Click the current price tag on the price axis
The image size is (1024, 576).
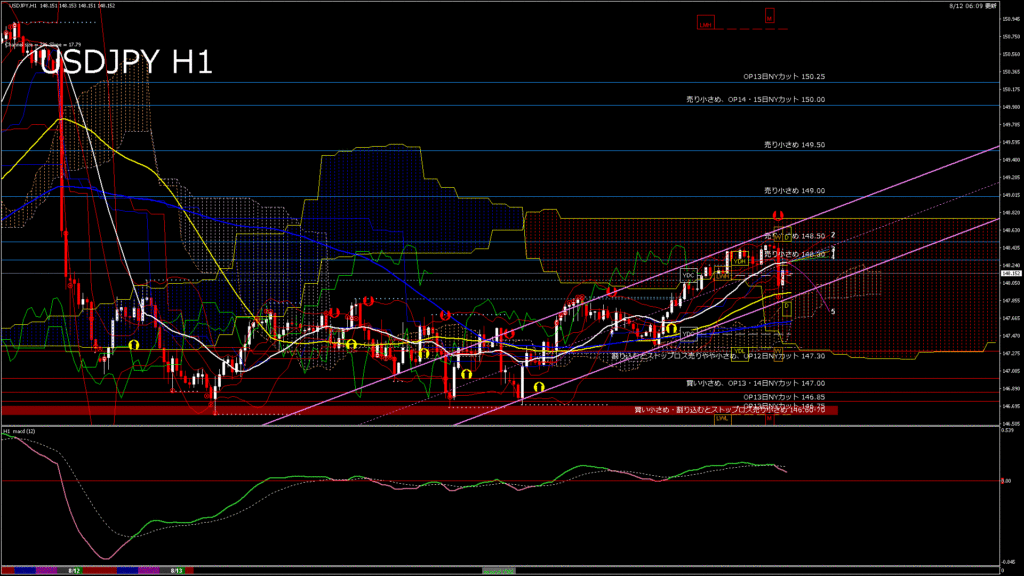(x=1010, y=271)
